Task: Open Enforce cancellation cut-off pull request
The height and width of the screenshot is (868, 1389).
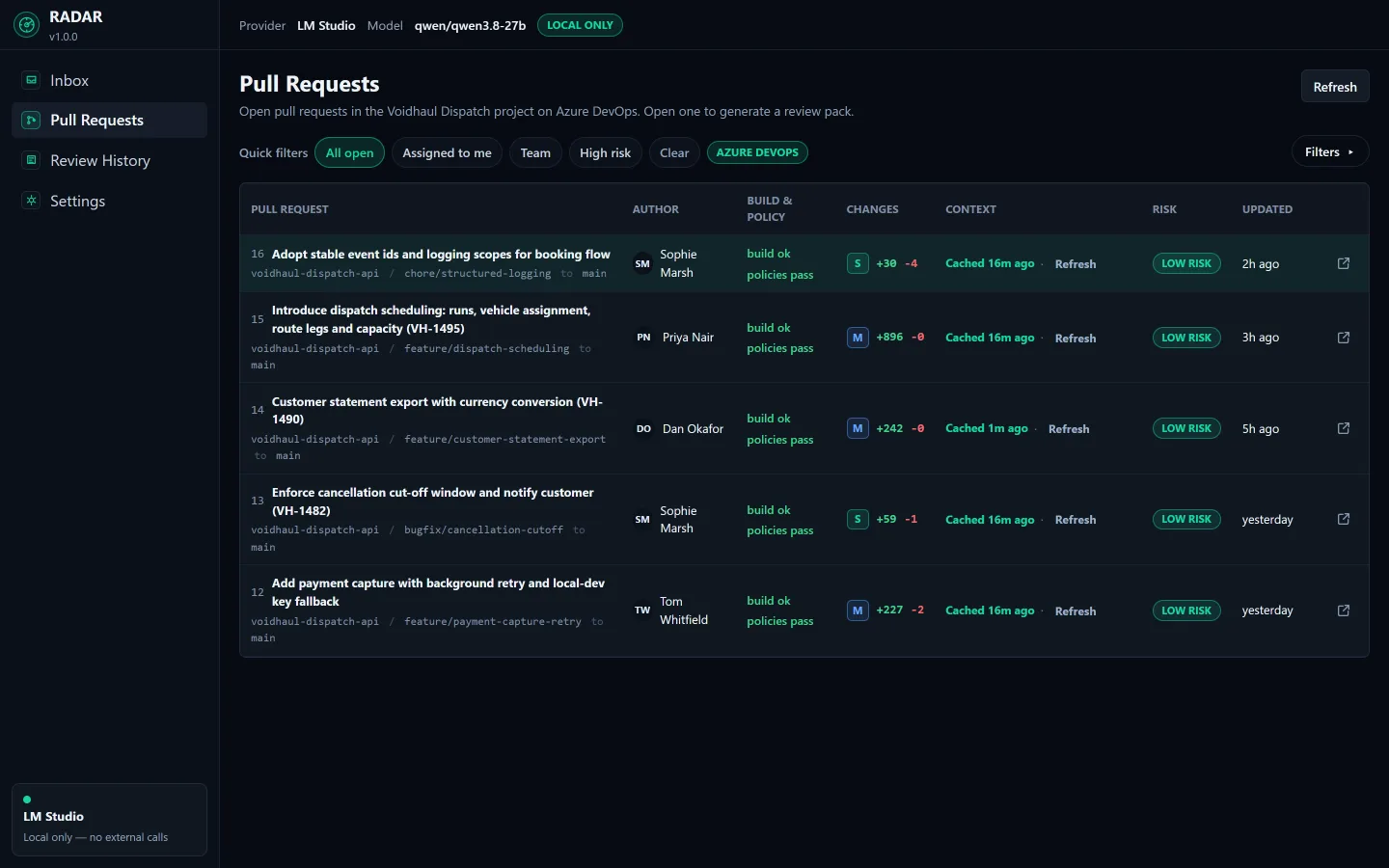Action: [x=433, y=502]
